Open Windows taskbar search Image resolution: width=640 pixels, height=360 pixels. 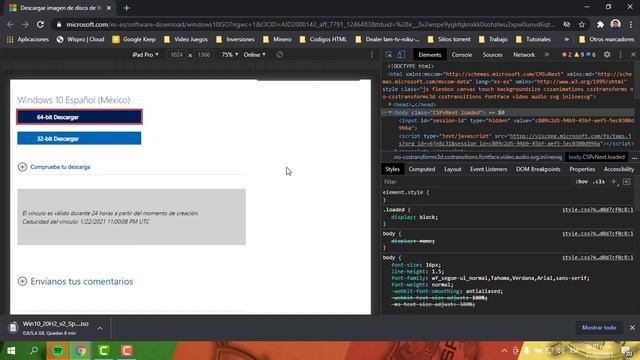[x=34, y=351]
